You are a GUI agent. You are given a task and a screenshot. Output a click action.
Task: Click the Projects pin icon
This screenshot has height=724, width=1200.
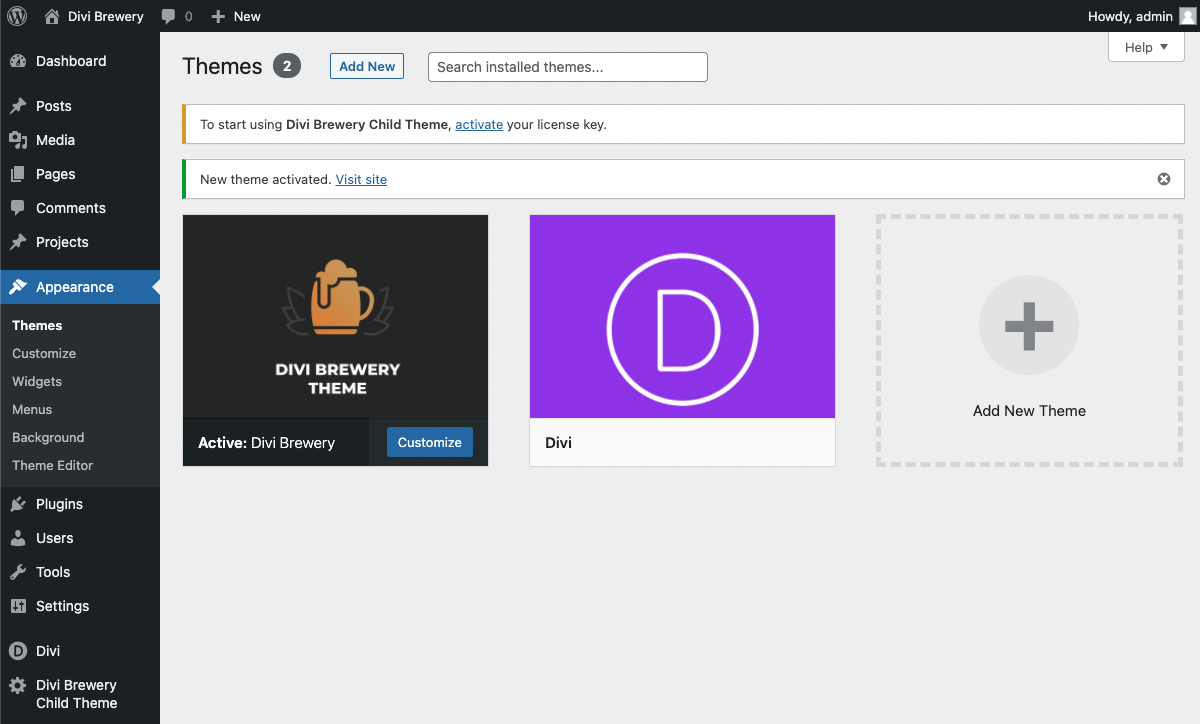(18, 242)
